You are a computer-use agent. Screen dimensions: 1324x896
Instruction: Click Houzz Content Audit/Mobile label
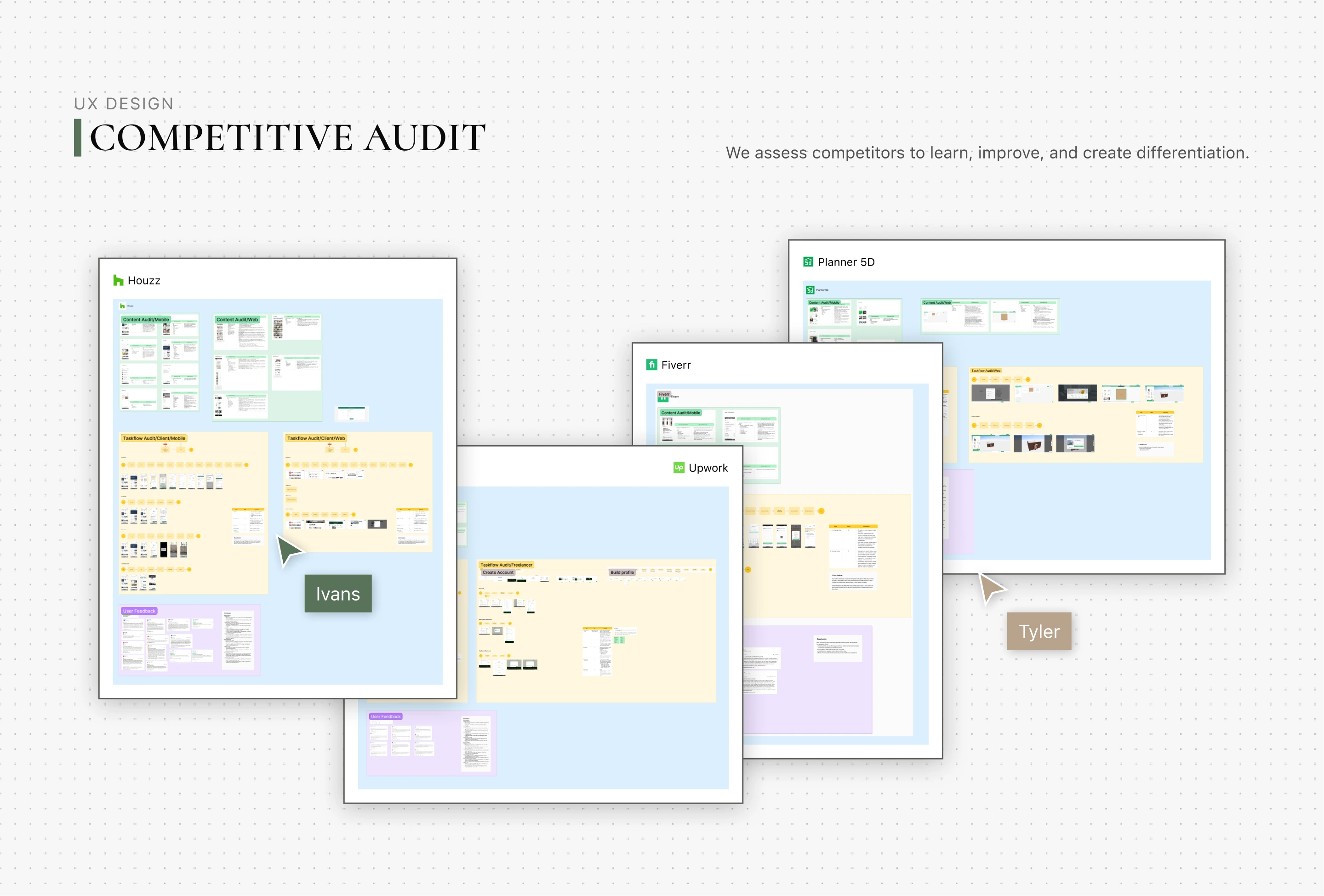pos(146,319)
